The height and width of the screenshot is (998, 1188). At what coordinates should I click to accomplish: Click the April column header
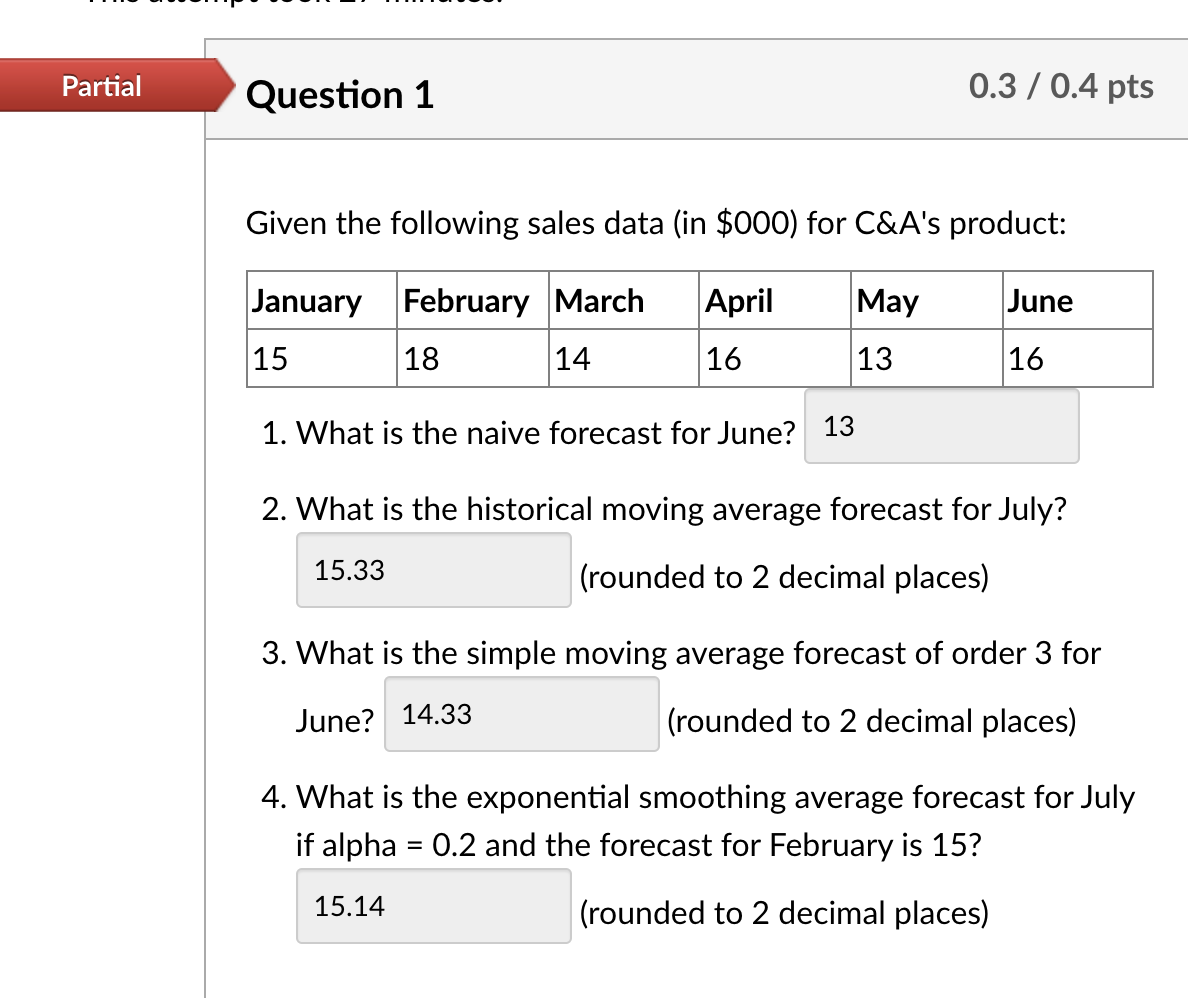click(739, 300)
